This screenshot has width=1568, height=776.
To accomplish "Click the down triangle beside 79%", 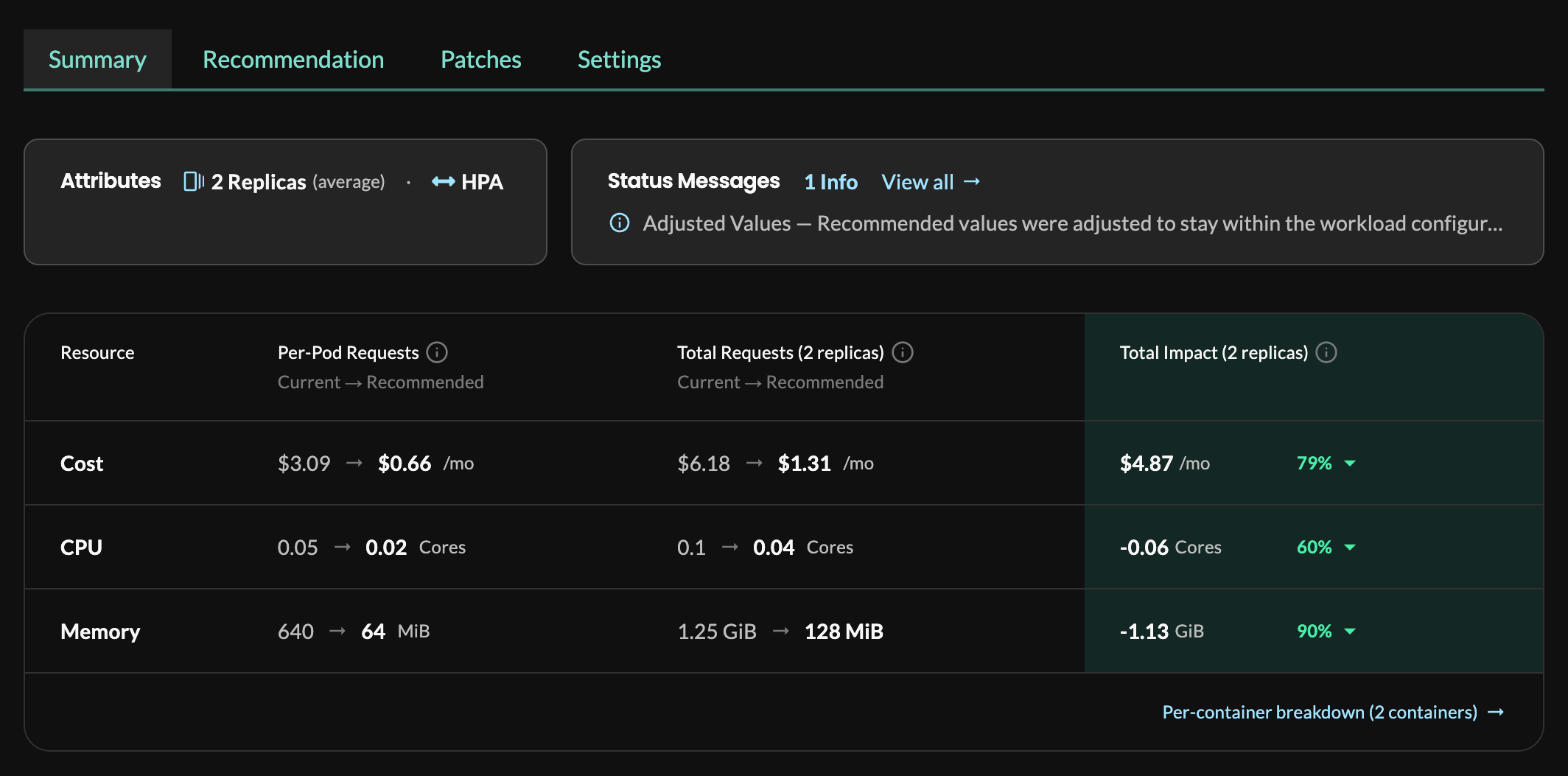I will click(x=1350, y=464).
